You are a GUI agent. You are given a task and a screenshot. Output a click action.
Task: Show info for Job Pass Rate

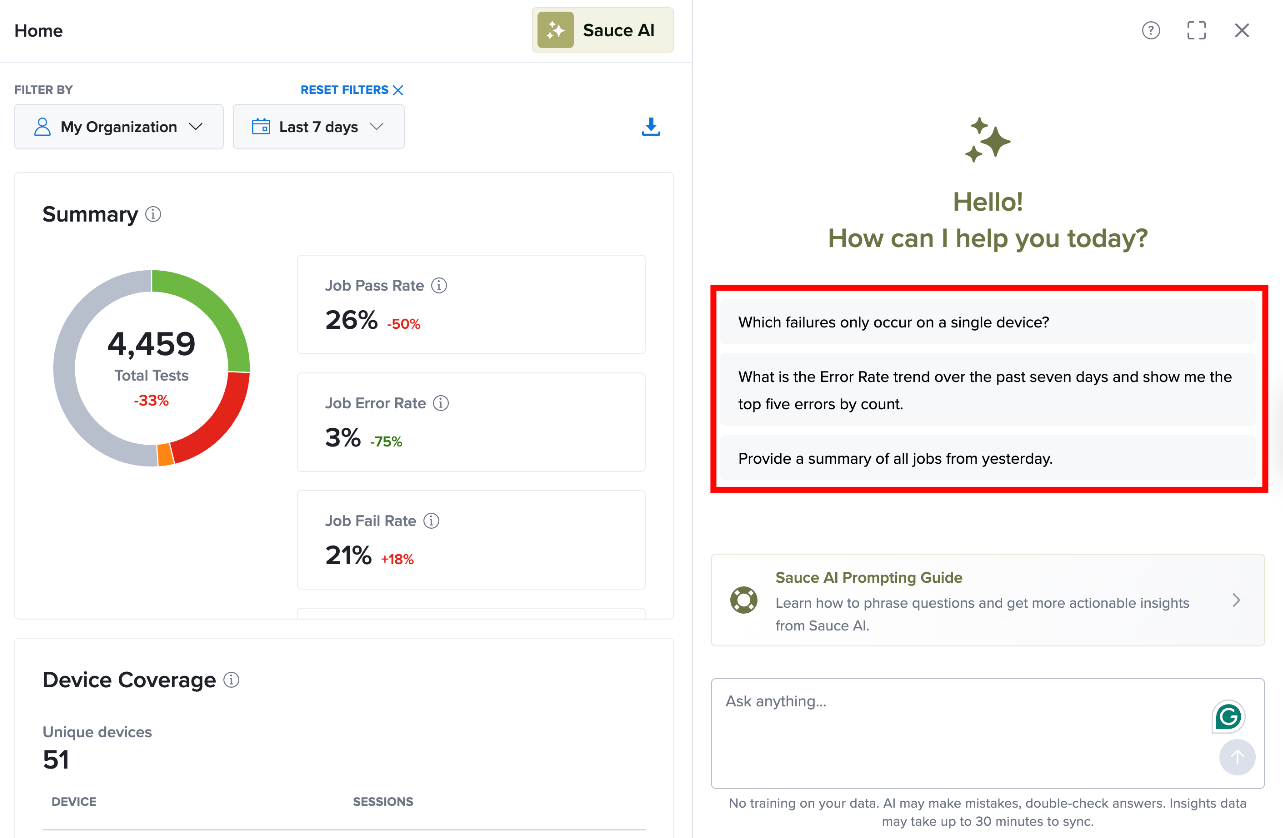pos(439,285)
